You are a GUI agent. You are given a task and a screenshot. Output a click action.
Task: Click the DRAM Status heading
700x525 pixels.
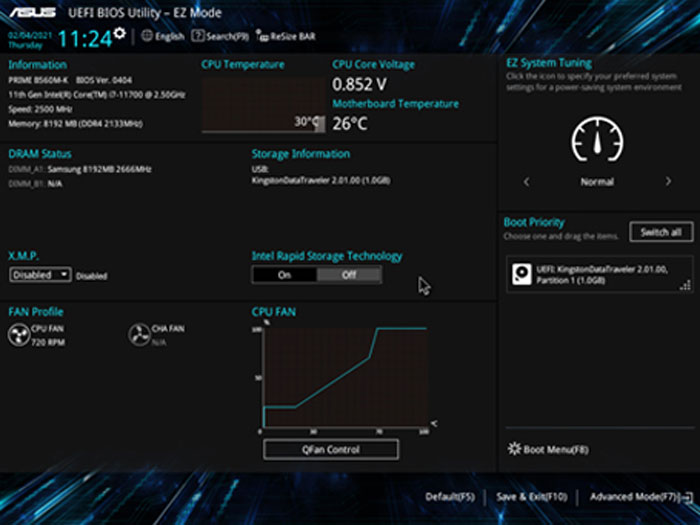point(40,154)
